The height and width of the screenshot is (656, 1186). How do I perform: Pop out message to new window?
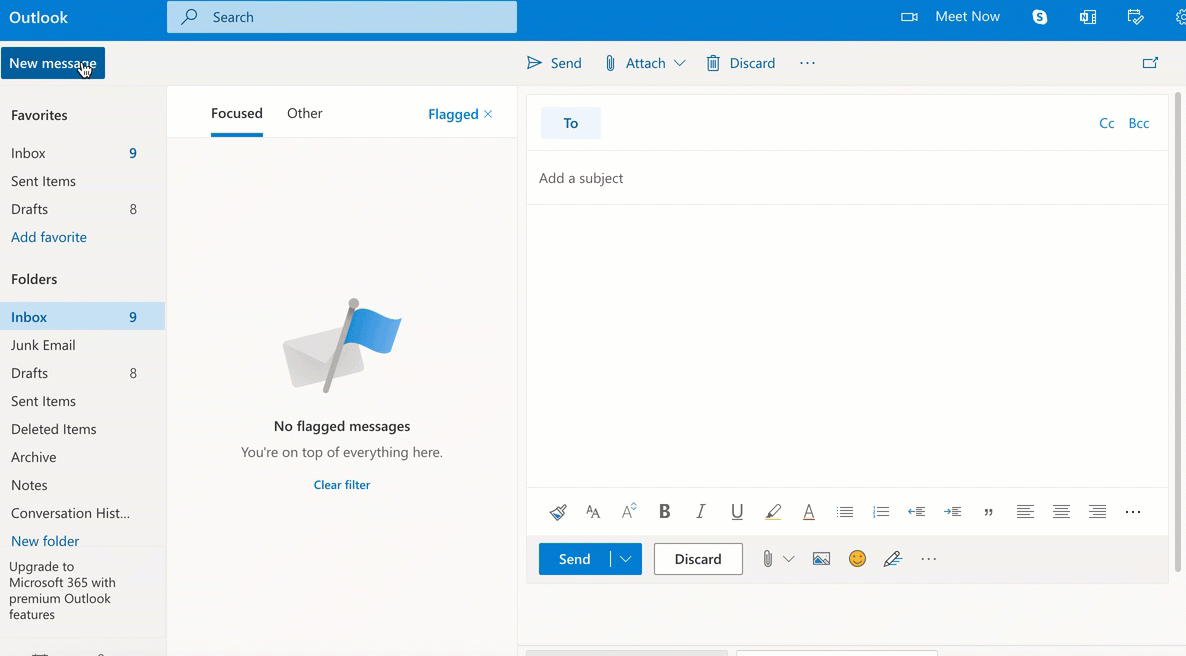[x=1150, y=63]
